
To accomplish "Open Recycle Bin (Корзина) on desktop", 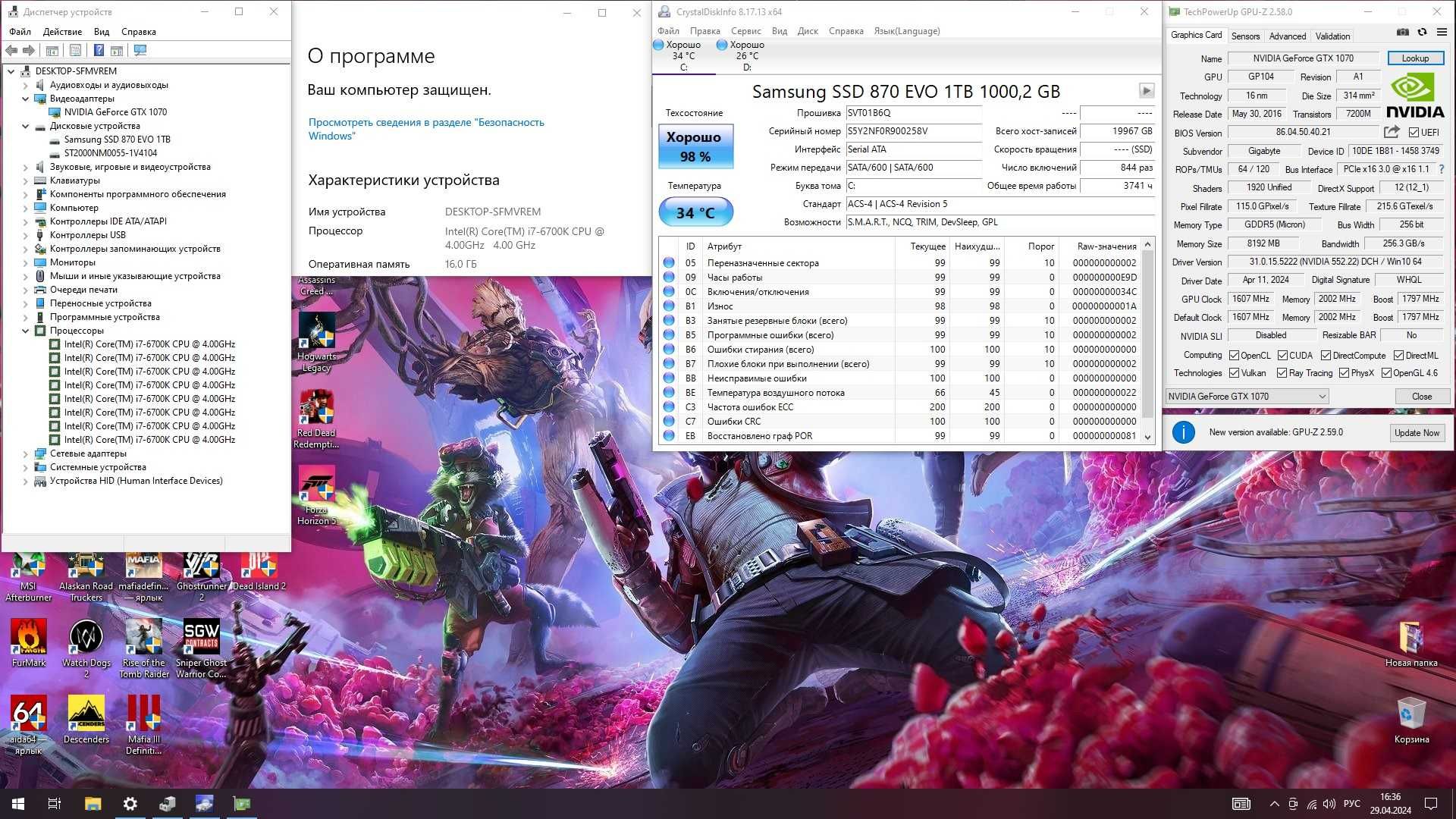I will (x=1411, y=720).
